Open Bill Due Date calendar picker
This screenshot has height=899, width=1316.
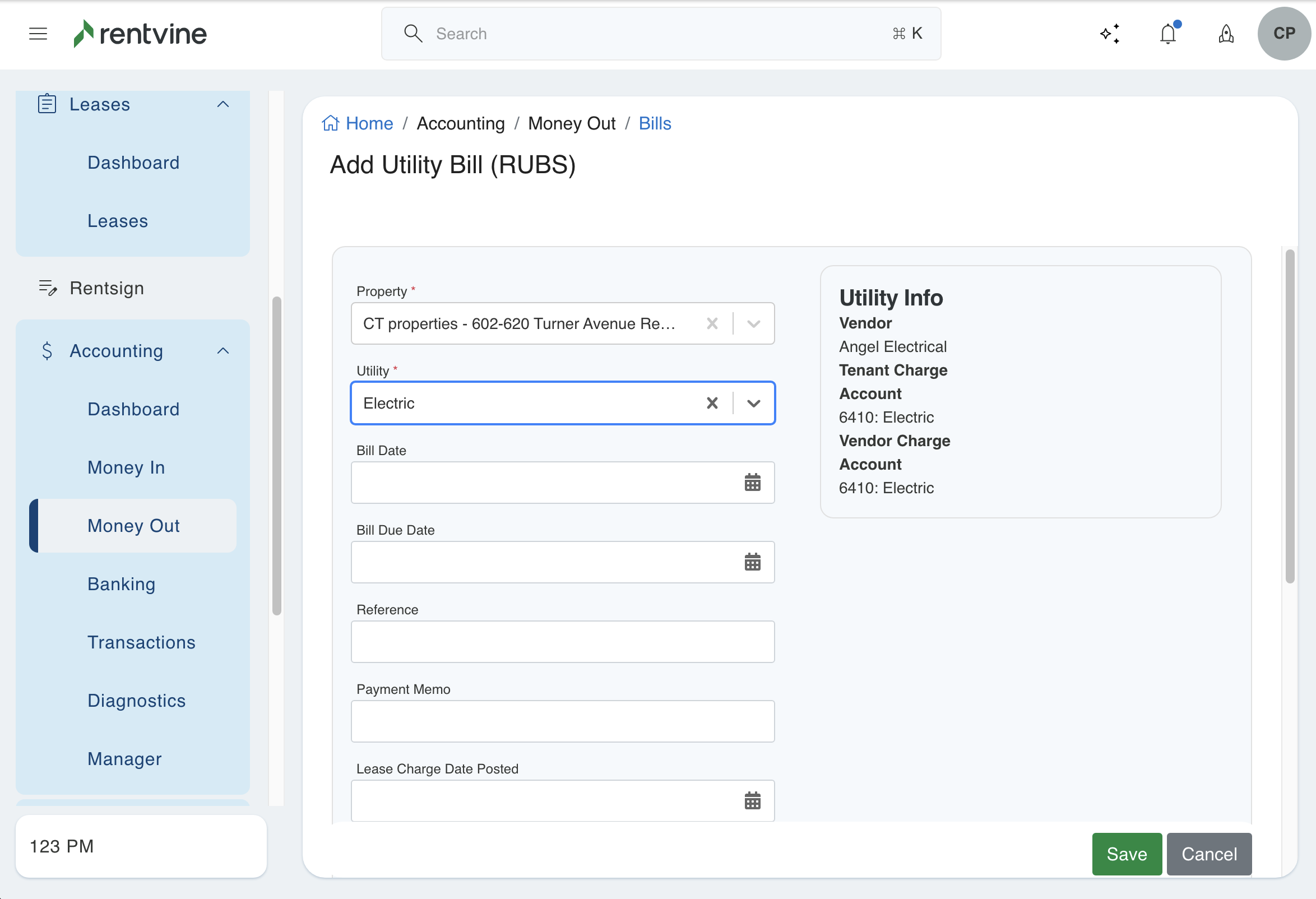pyautogui.click(x=752, y=562)
